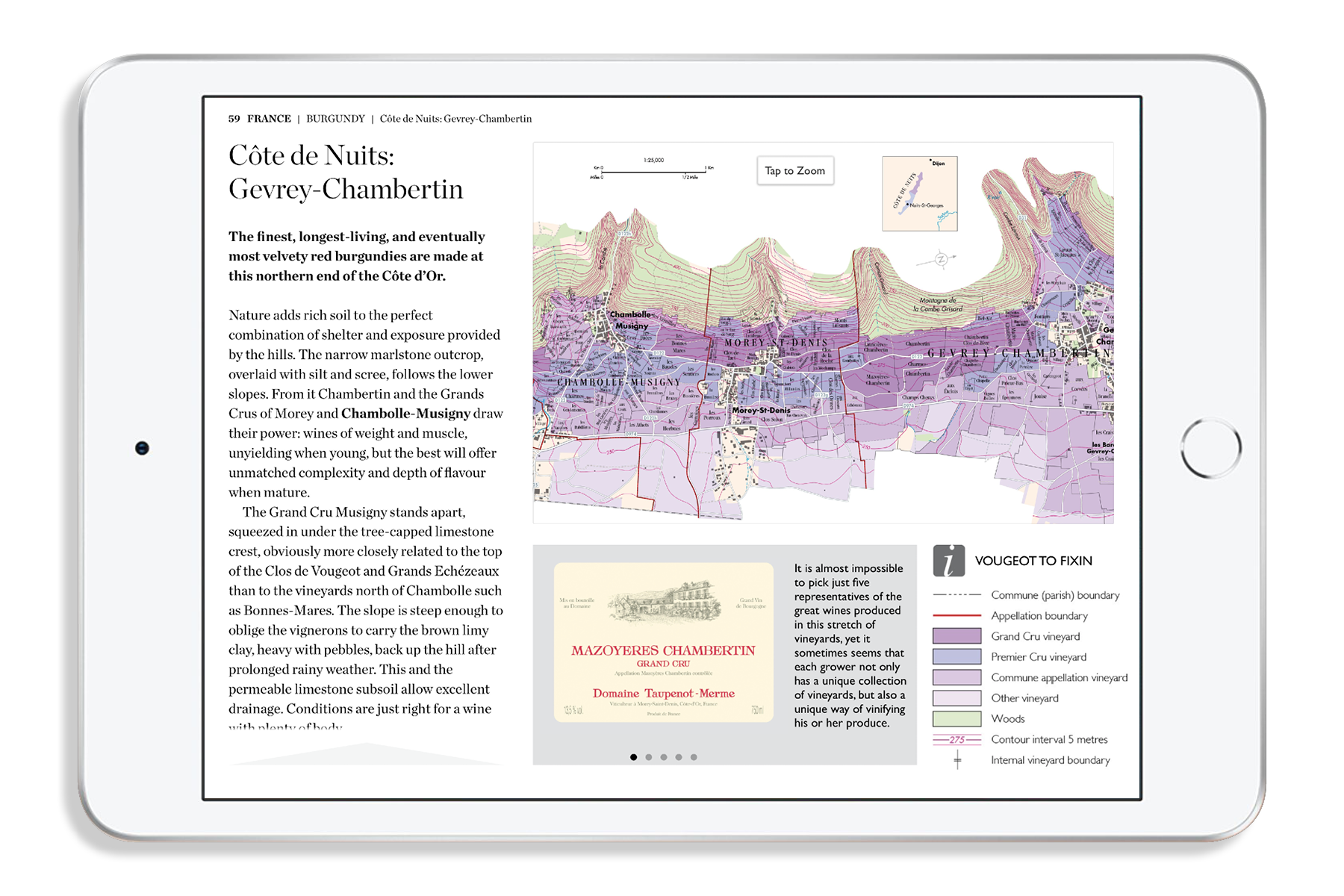Open the information icon beside Vougeot to Fixin

pyautogui.click(x=948, y=561)
